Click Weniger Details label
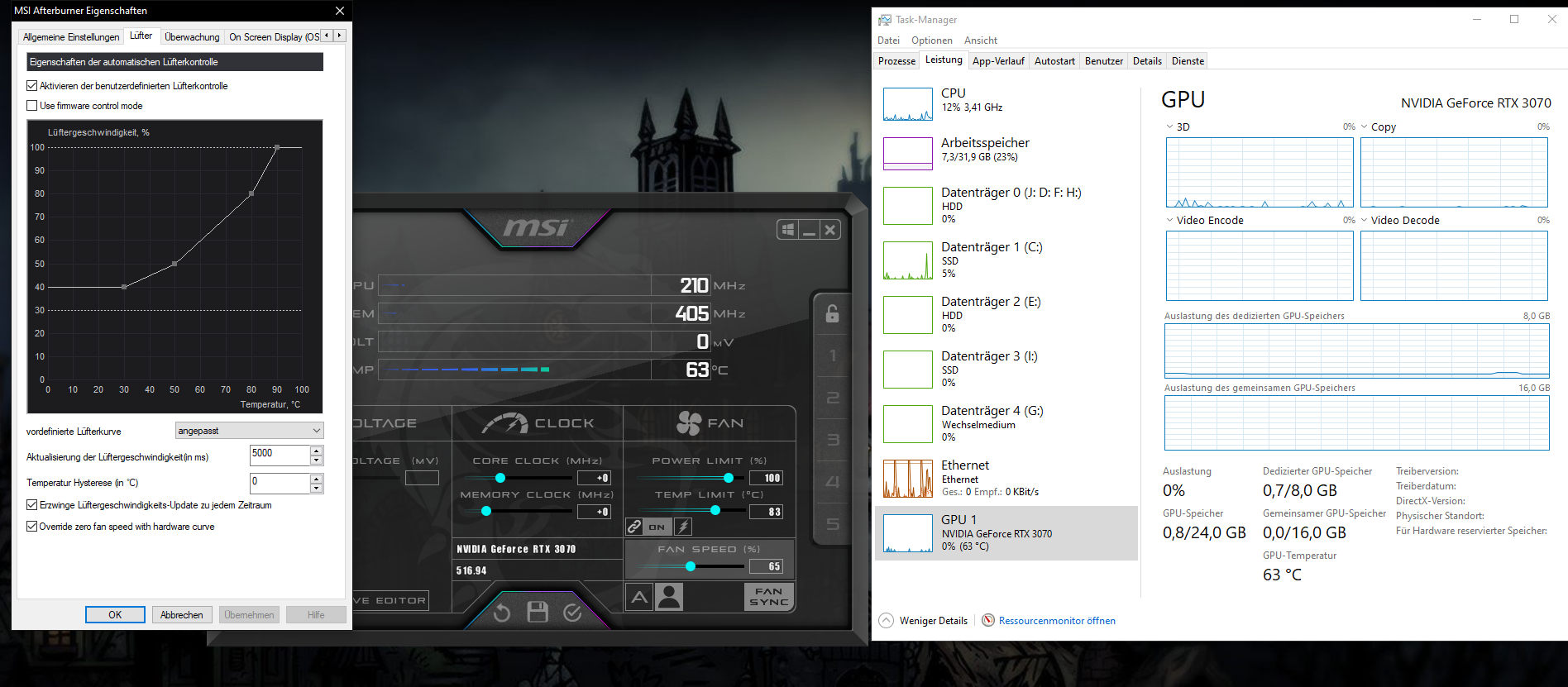This screenshot has height=687, width=1568. pyautogui.click(x=934, y=621)
